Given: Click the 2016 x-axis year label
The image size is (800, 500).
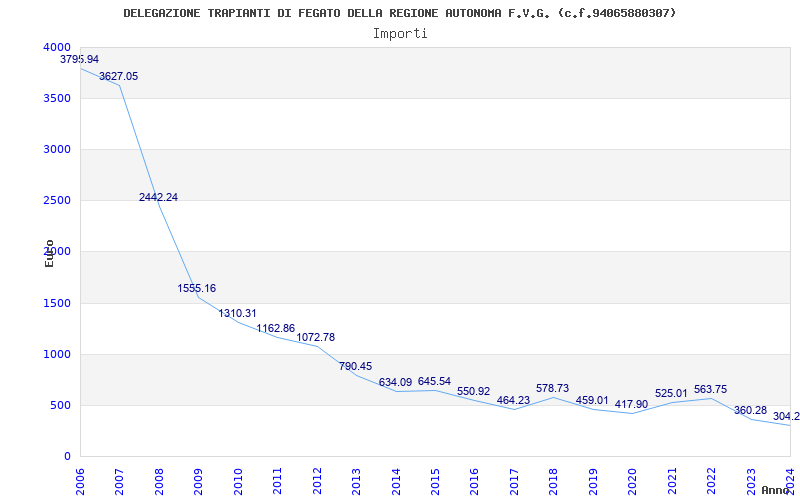Looking at the screenshot, I should (474, 481).
